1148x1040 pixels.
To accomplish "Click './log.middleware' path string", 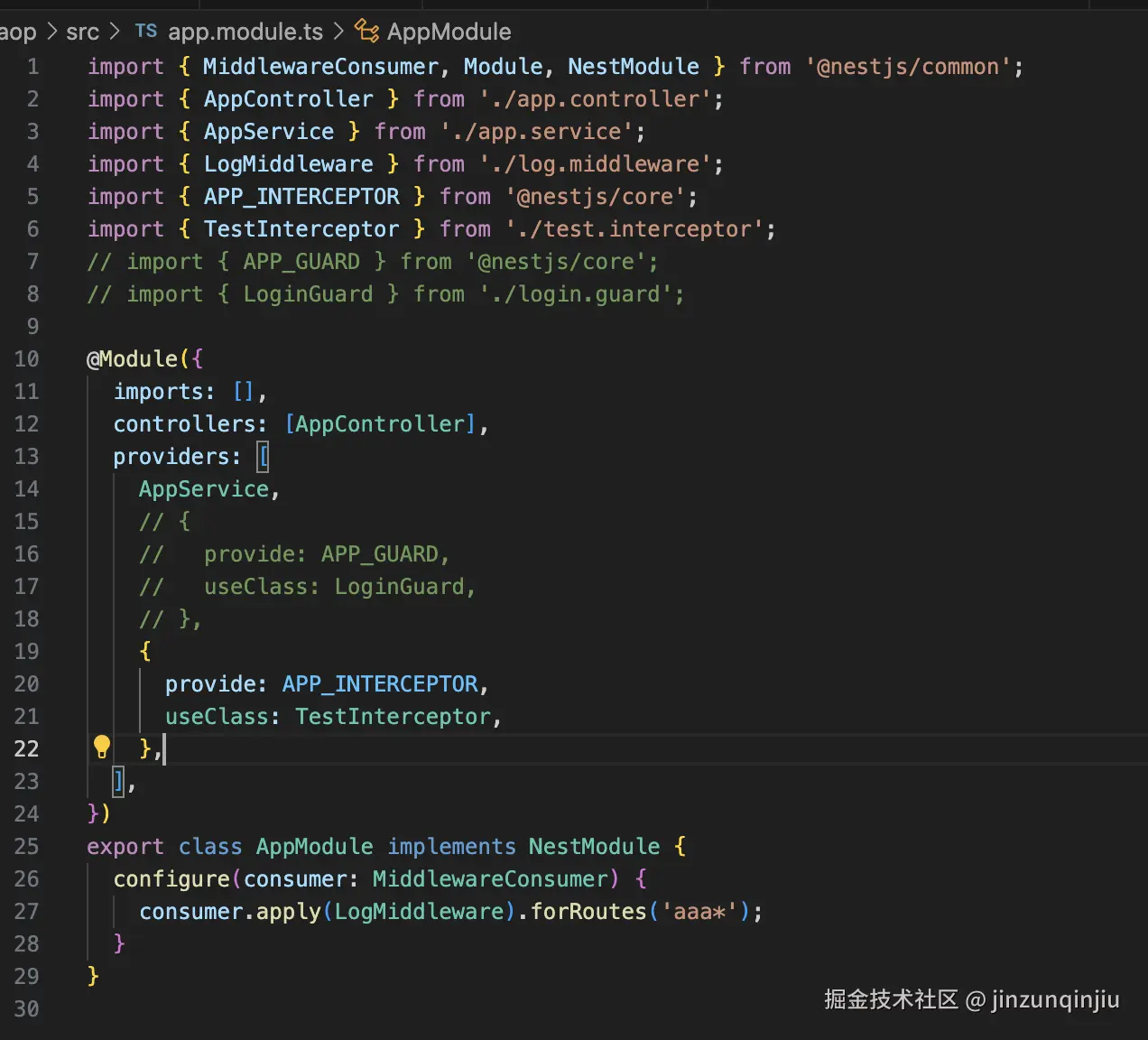I will [596, 163].
